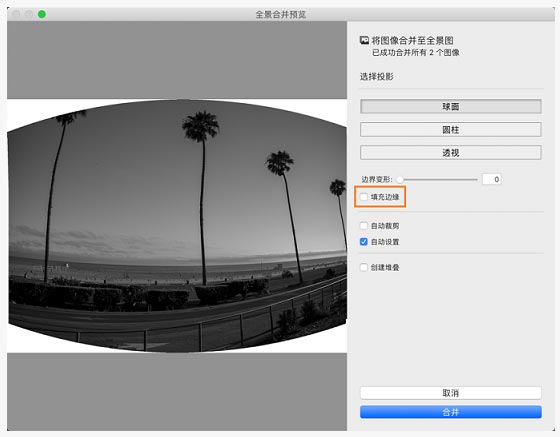Select the 球面 projection
This screenshot has height=437, width=560.
tap(451, 106)
